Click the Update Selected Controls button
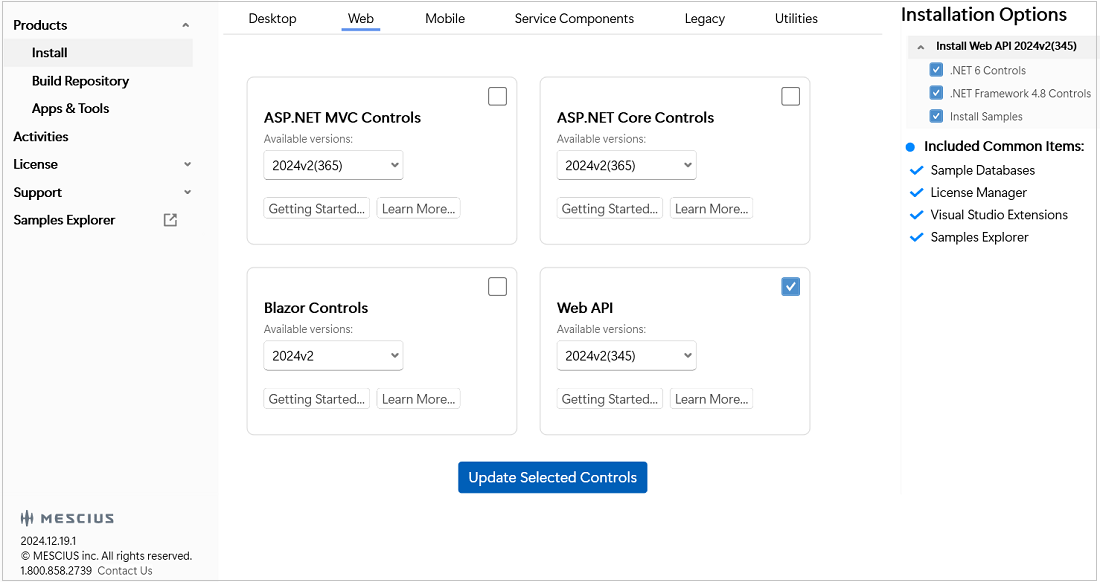Image resolution: width=1100 pixels, height=582 pixels. click(552, 477)
